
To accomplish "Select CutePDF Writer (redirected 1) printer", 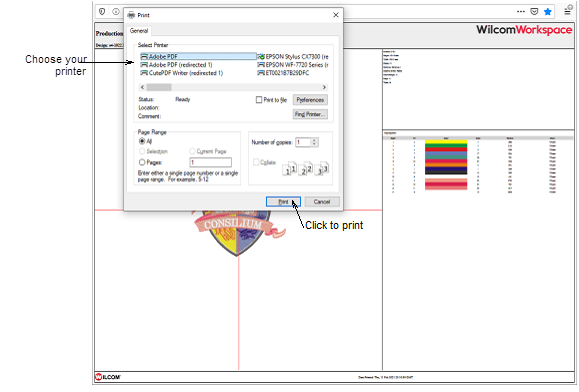I will pos(182,73).
